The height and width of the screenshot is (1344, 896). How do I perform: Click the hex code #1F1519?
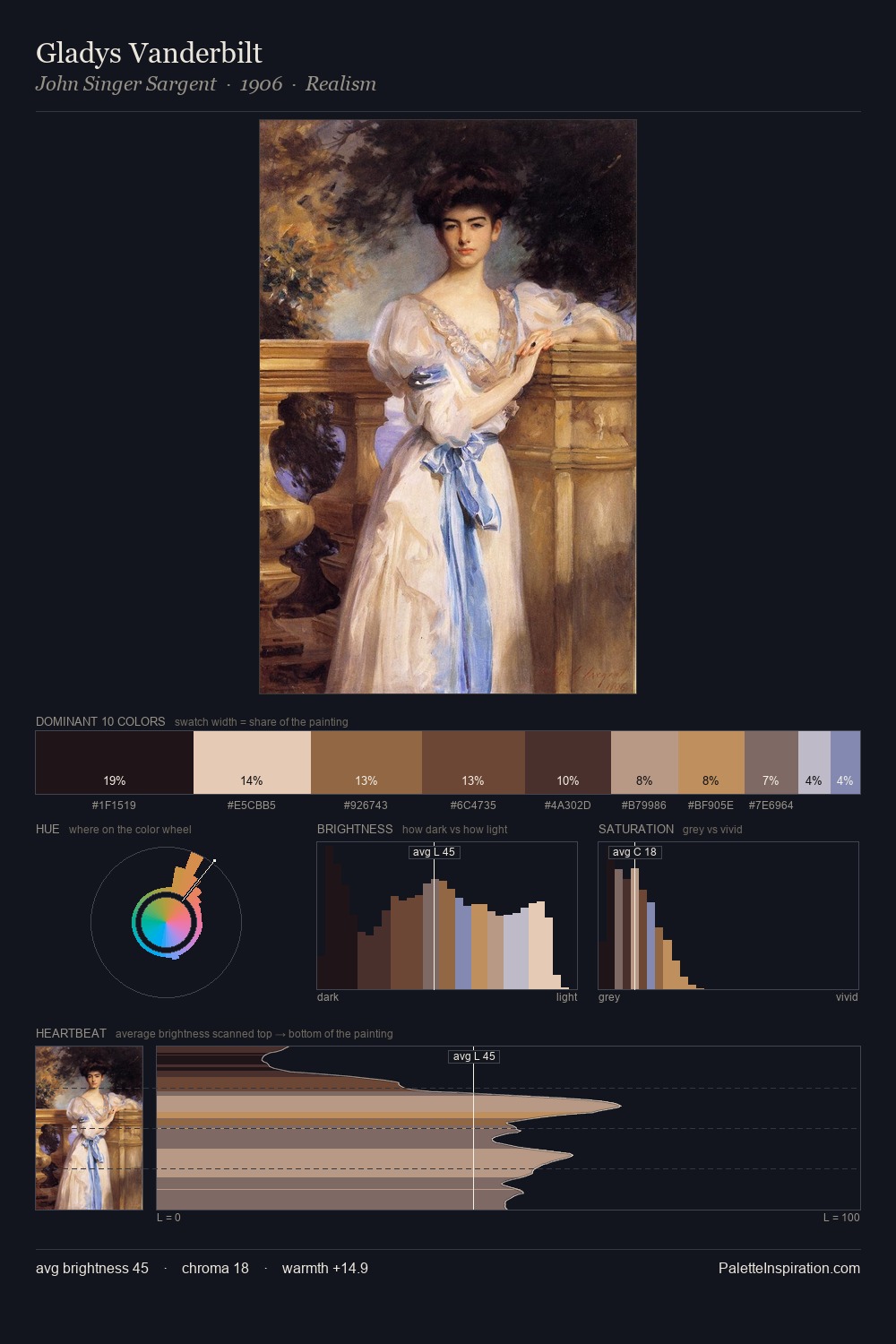[x=114, y=806]
